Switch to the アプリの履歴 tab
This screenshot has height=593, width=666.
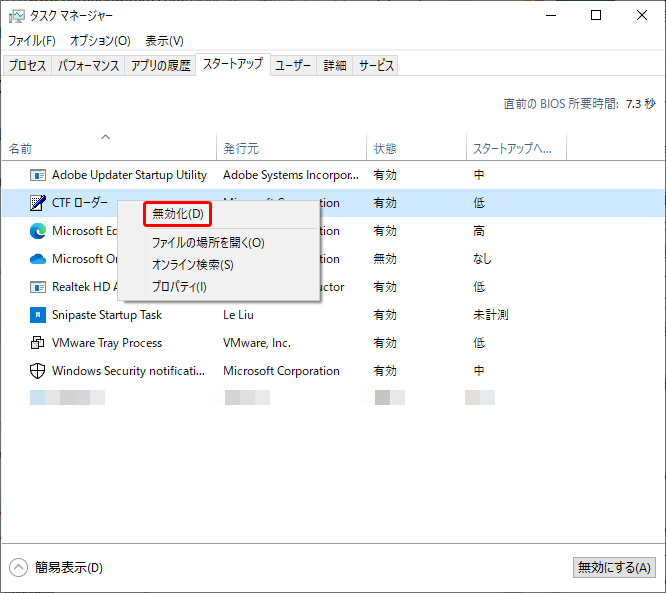(x=160, y=65)
